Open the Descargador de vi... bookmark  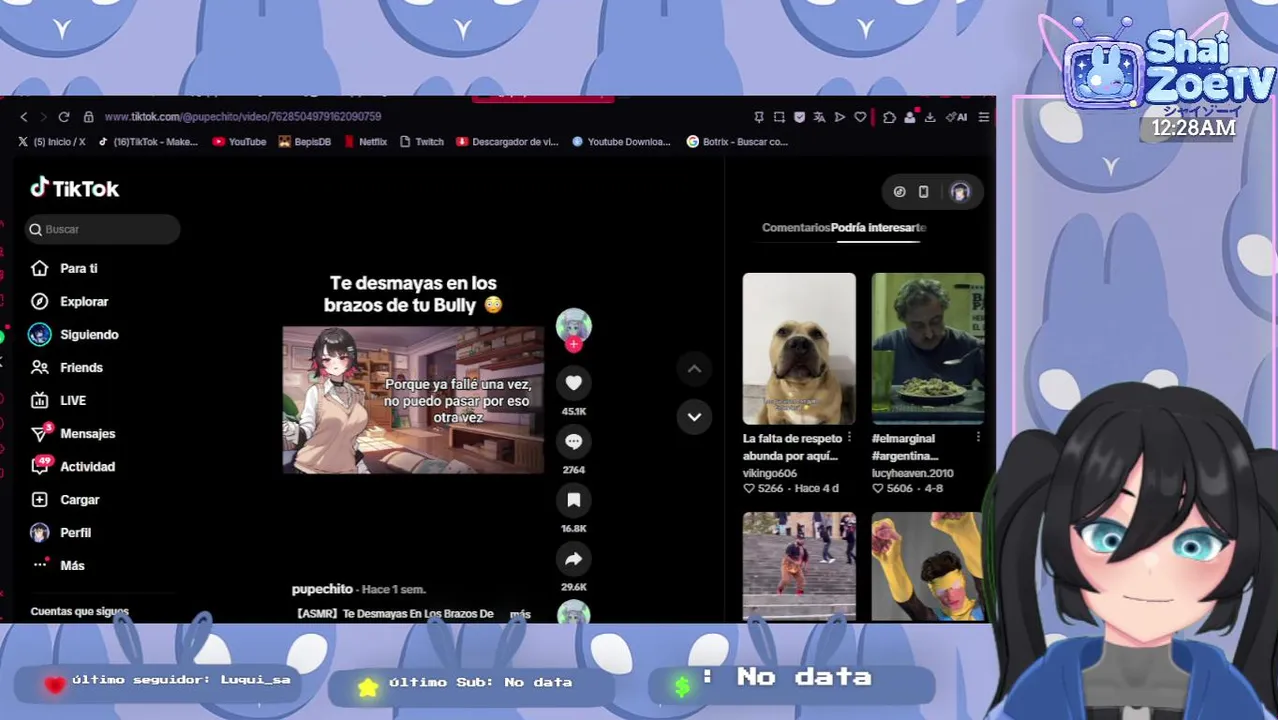click(x=507, y=142)
